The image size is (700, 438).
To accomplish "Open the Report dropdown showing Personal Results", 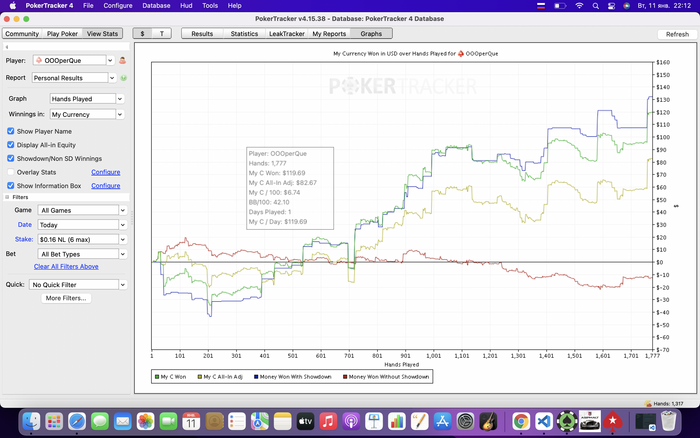I will [74, 78].
